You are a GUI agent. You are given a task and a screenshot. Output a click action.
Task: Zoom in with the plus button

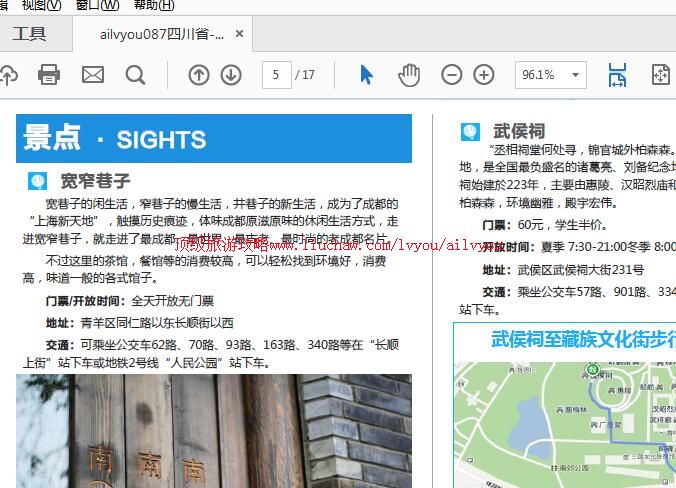484,75
